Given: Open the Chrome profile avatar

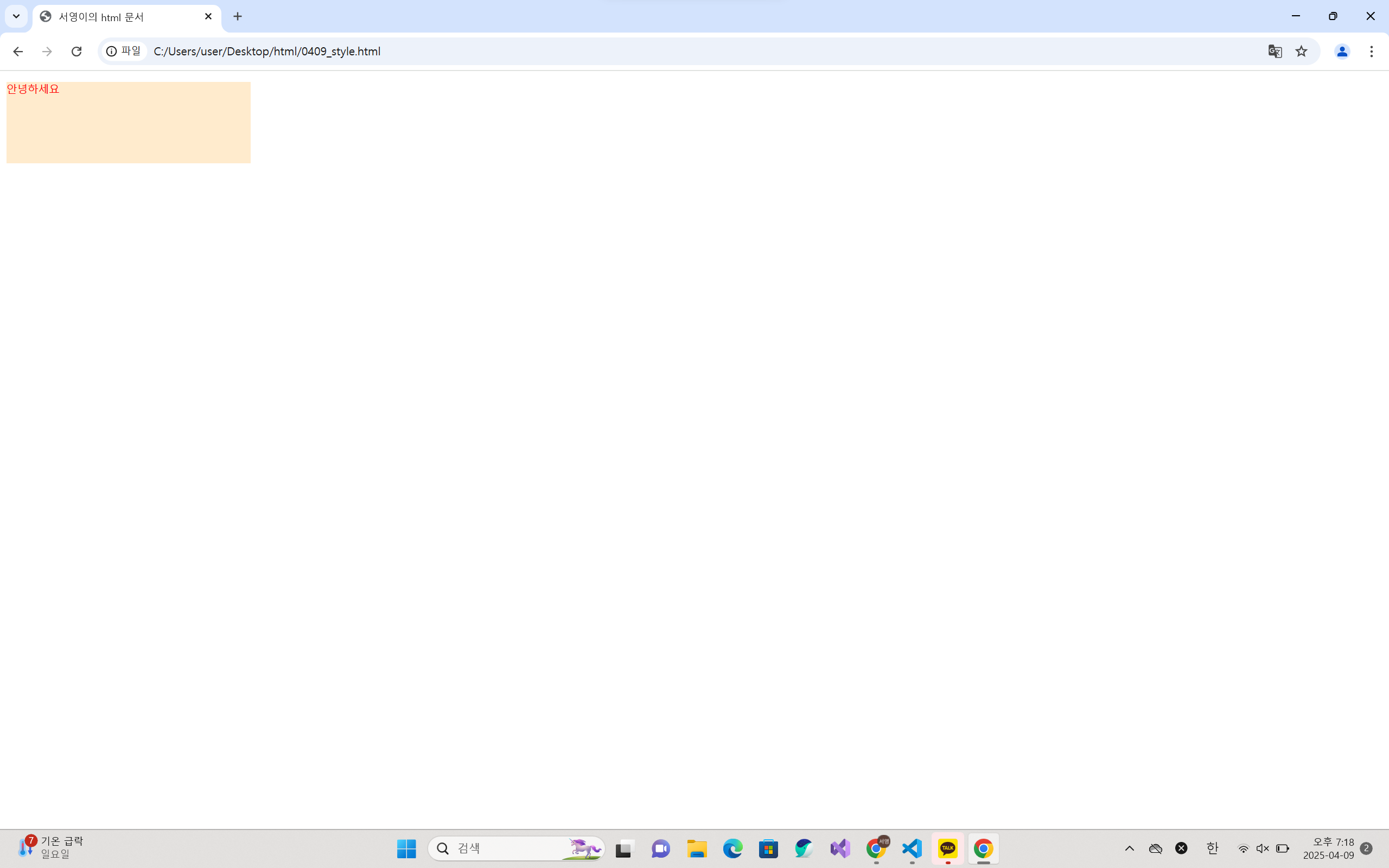Looking at the screenshot, I should pos(1341,52).
